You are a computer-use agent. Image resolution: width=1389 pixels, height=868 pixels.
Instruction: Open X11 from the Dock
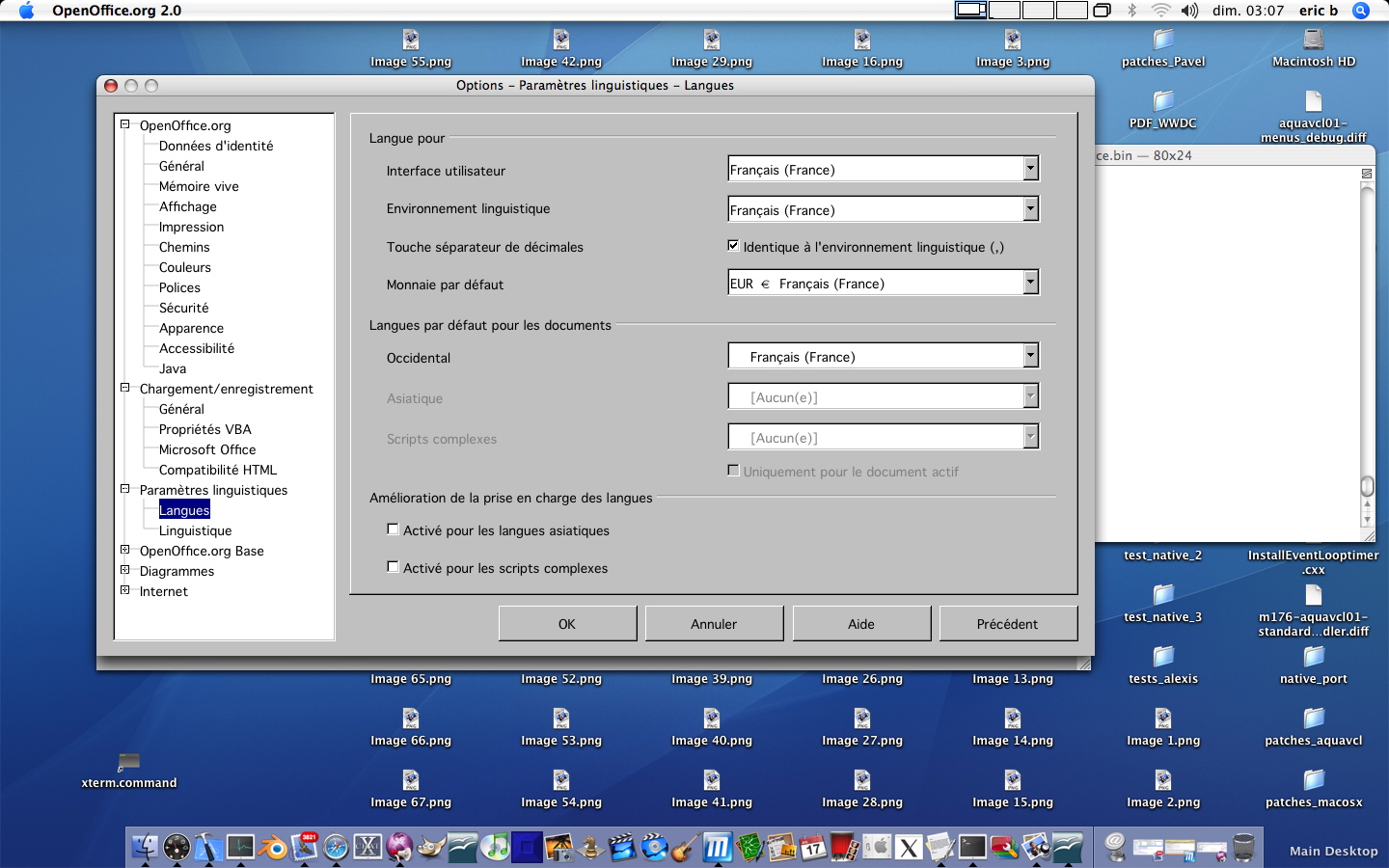(908, 847)
